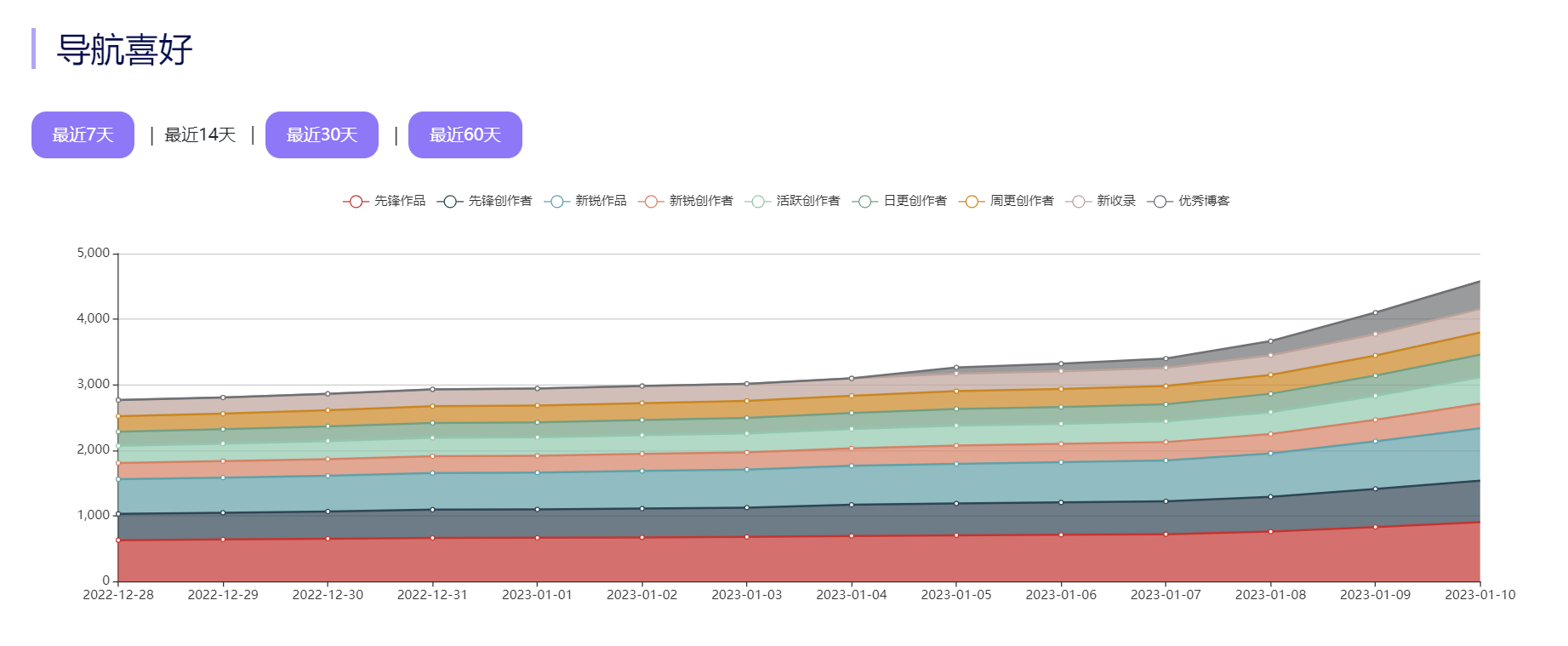Click the 2023-01-09 x-axis date label
This screenshot has width=1568, height=646.
point(1375,595)
